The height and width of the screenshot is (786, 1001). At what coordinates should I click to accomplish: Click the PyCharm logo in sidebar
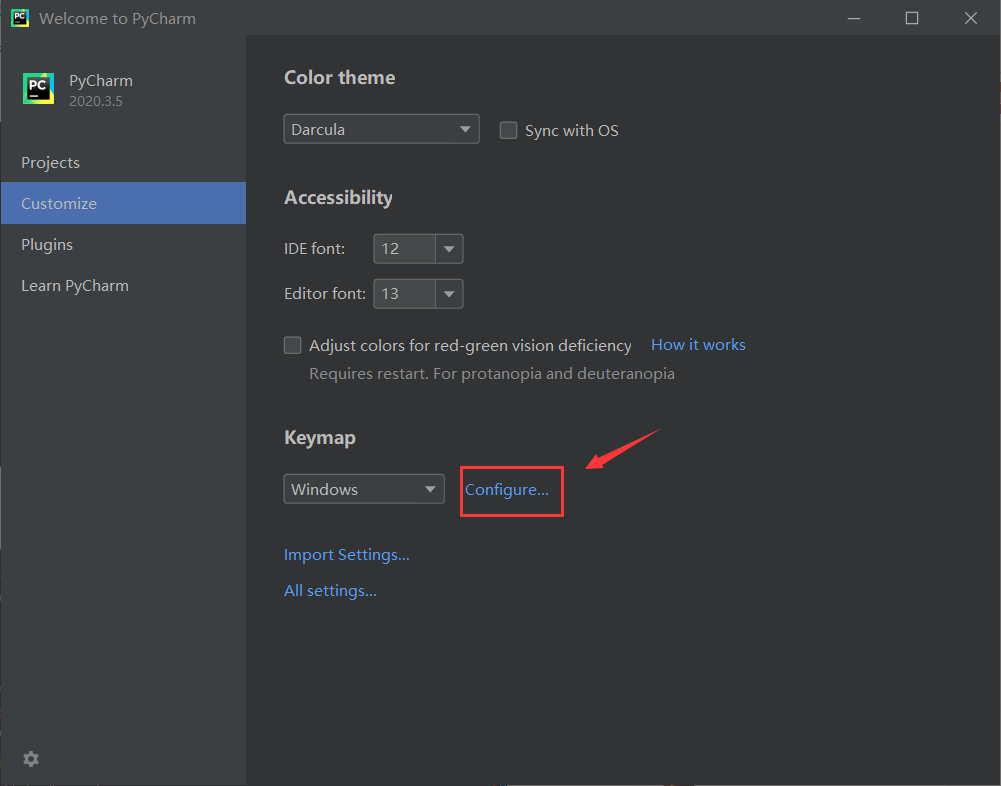click(38, 88)
